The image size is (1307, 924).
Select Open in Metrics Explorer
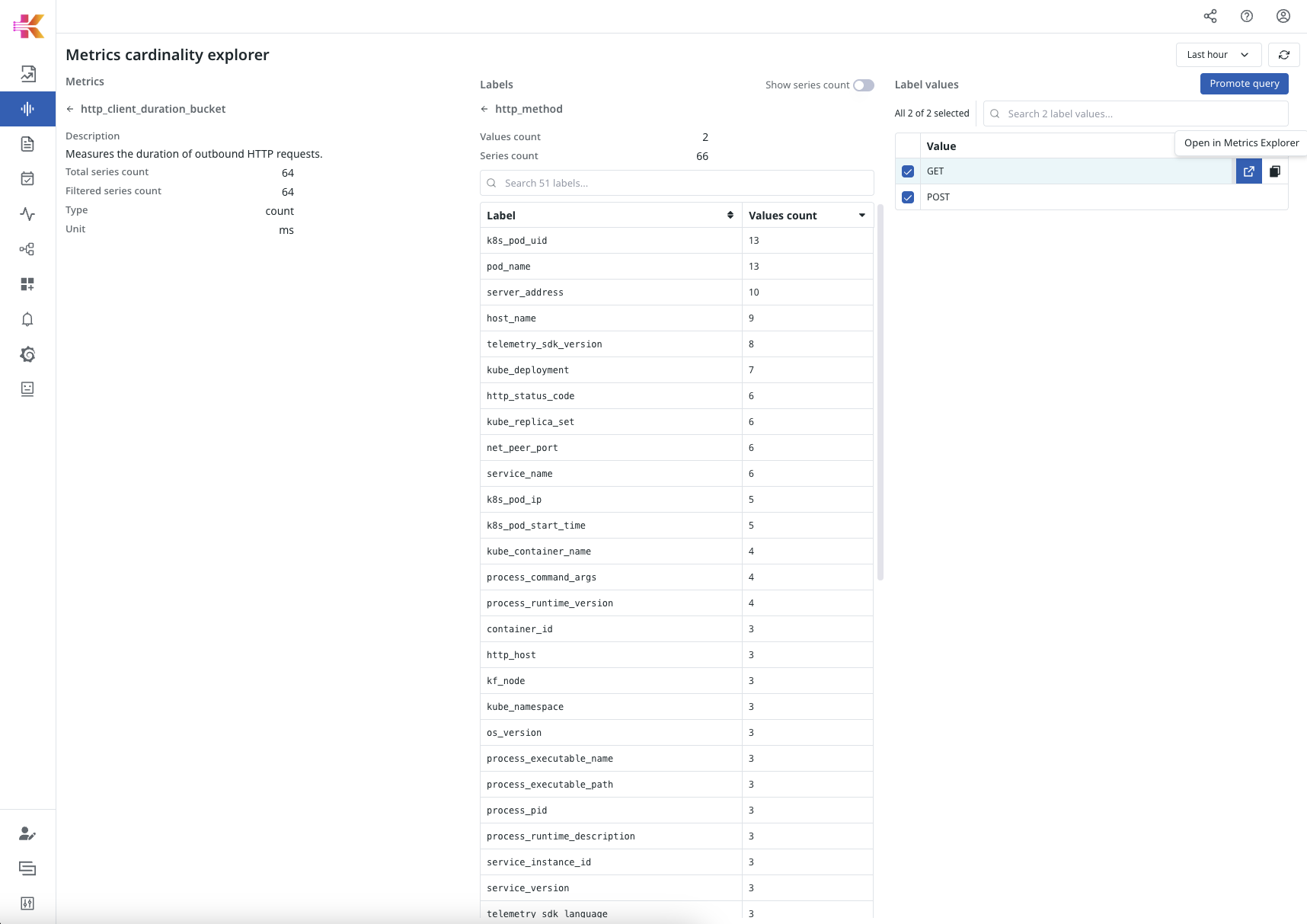[1241, 142]
